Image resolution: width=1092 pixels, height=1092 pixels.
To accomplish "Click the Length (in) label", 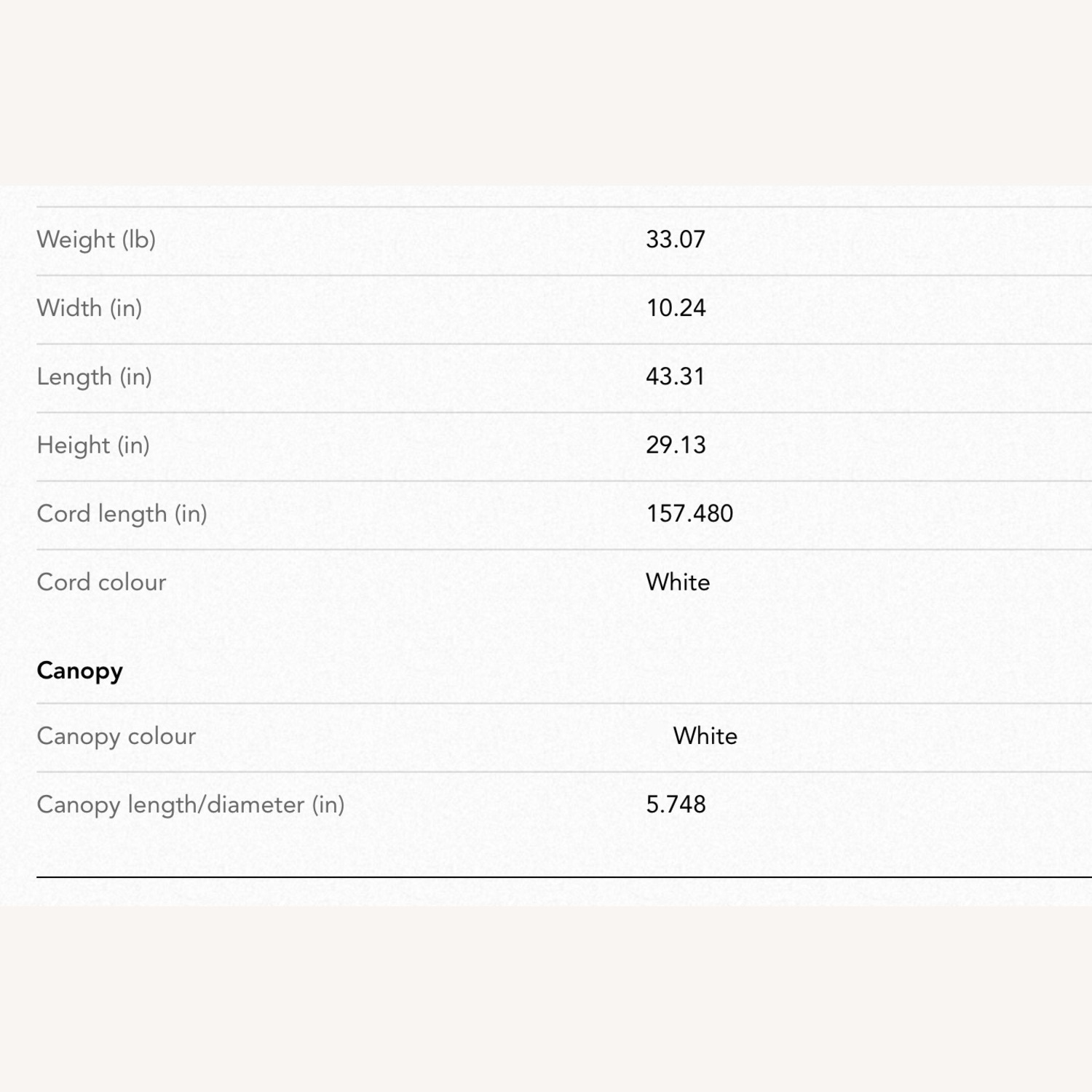I will pyautogui.click(x=95, y=376).
